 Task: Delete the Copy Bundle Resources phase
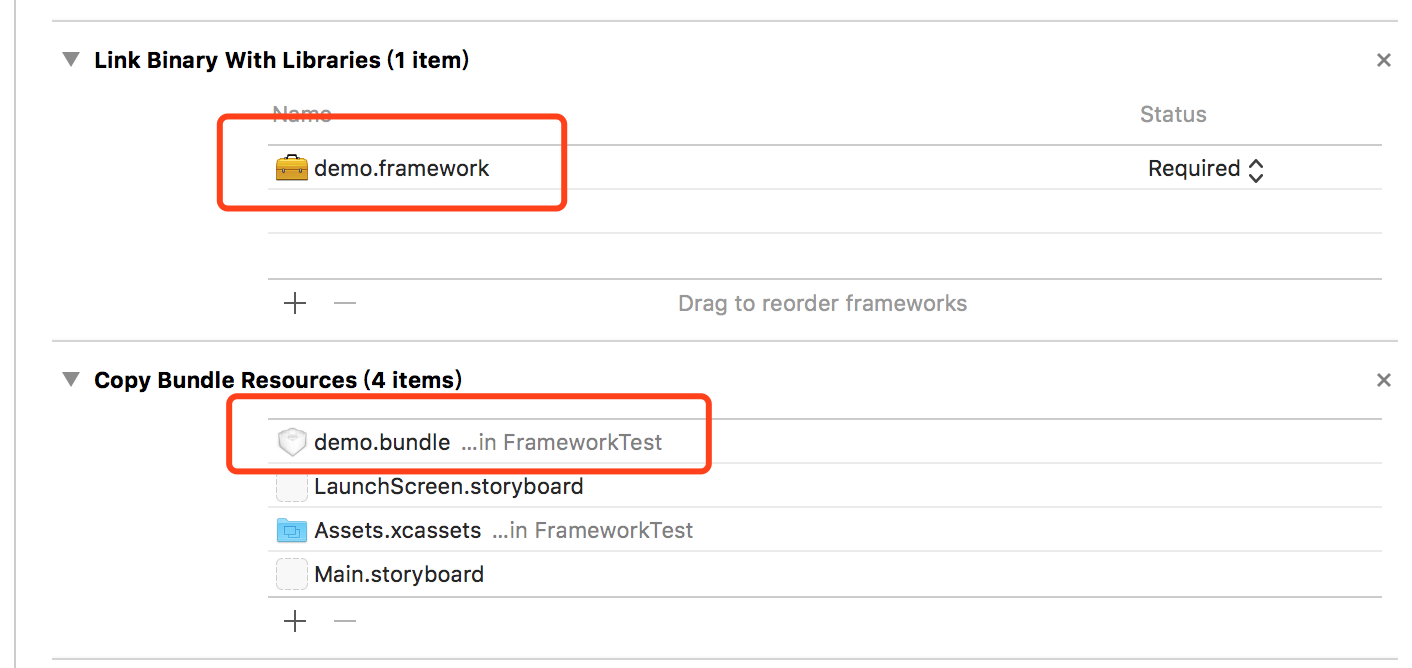point(1384,380)
